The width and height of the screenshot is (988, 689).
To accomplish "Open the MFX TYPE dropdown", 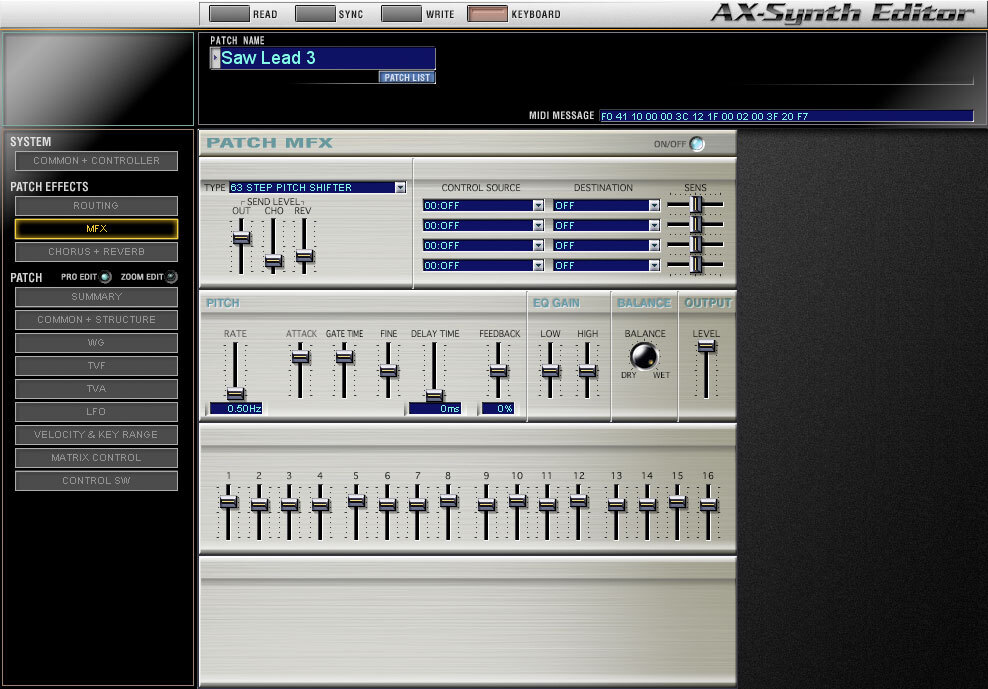I will pyautogui.click(x=400, y=187).
